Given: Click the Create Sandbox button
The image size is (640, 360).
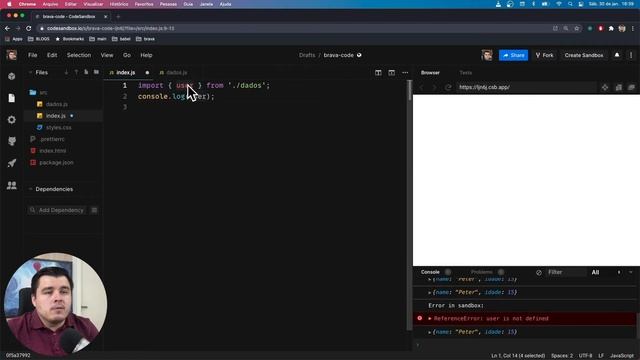Looking at the screenshot, I should point(584,55).
